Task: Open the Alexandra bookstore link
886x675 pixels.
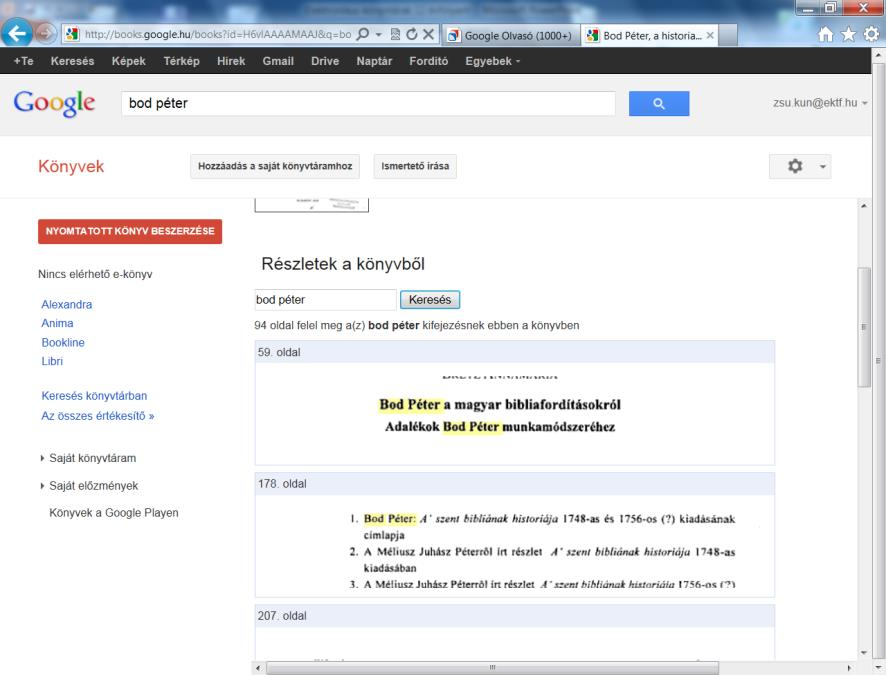Action: [x=67, y=304]
